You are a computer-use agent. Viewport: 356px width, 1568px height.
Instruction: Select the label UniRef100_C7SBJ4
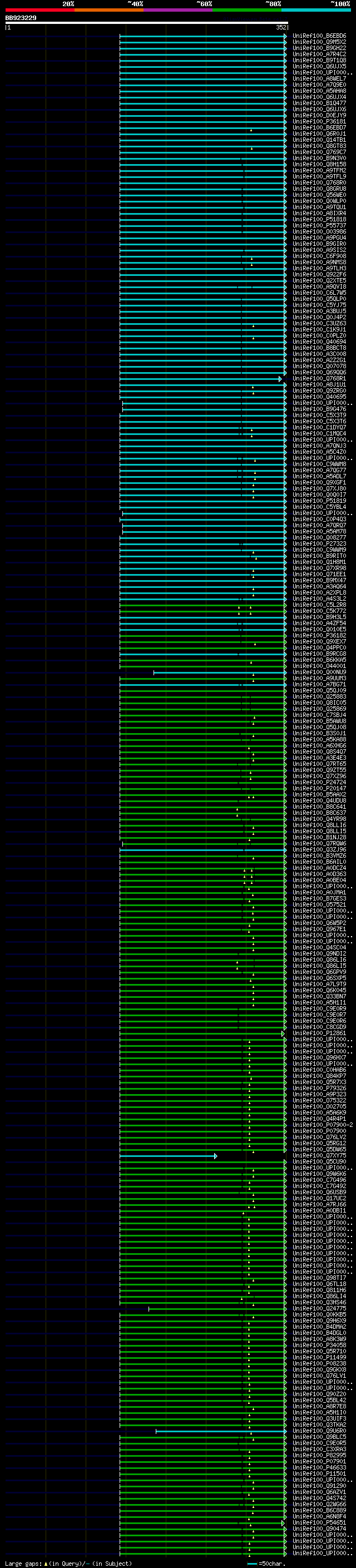click(319, 715)
